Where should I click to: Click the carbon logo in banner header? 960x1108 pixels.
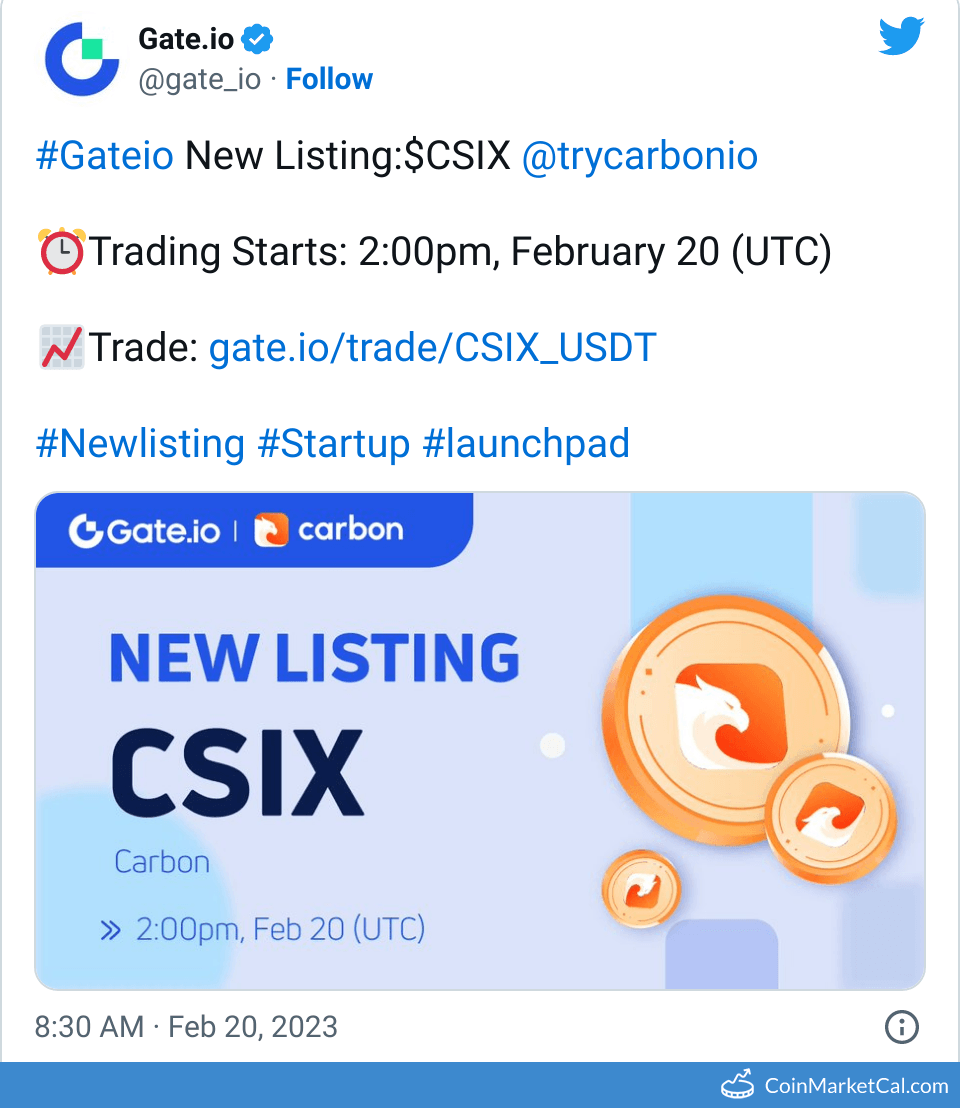[329, 529]
